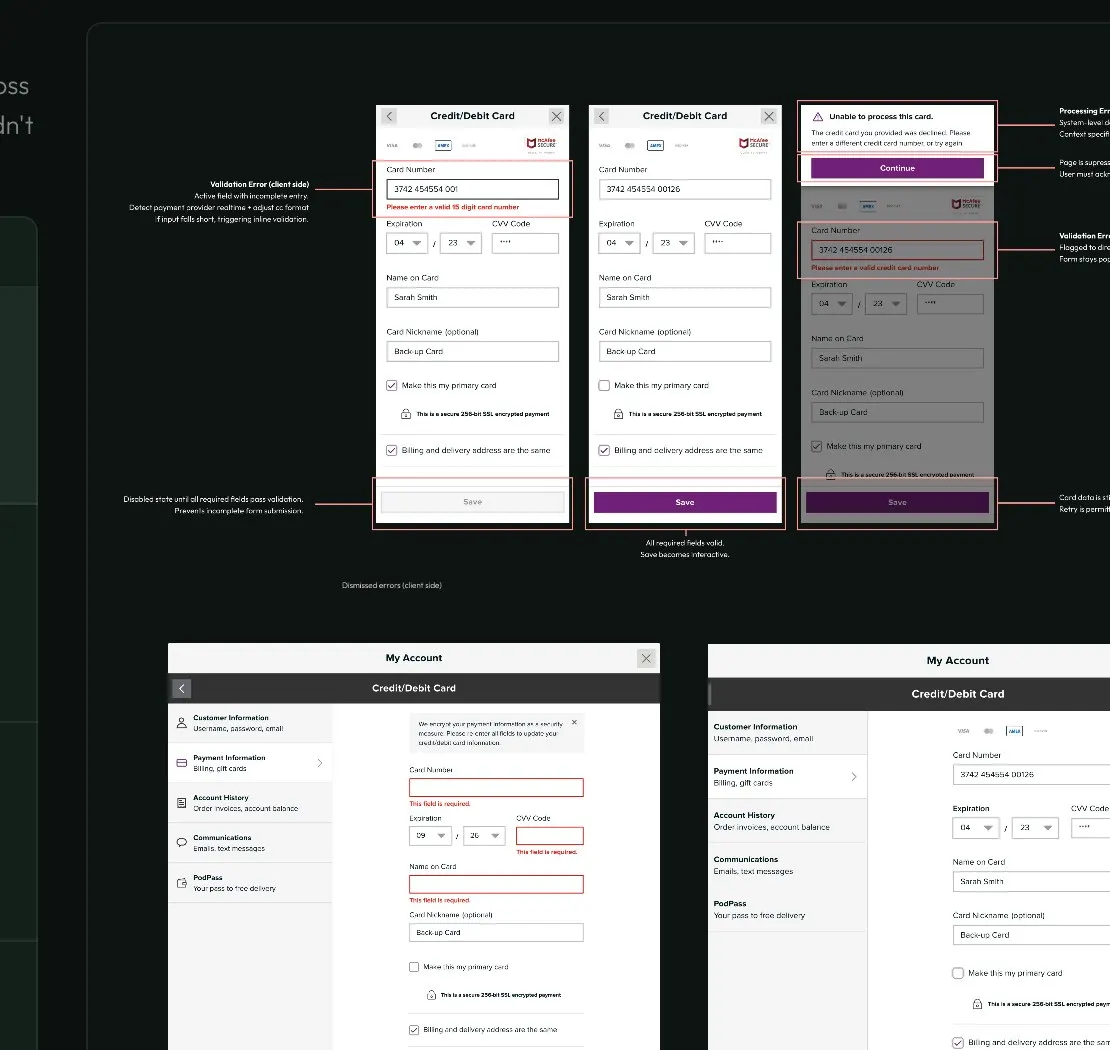Click the purple Continue button
The image size is (1110, 1050).
click(897, 169)
